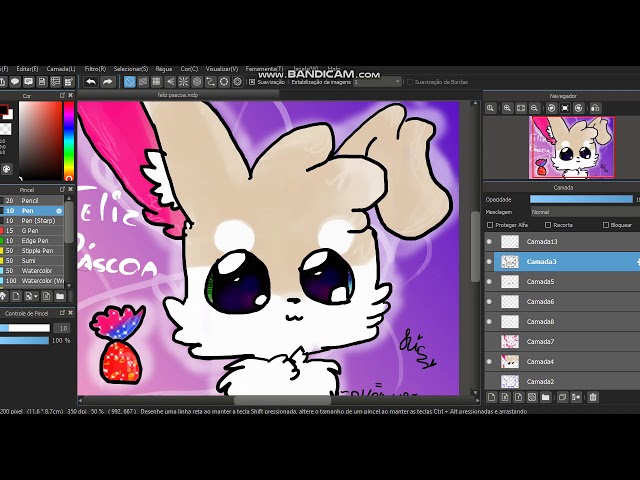
Task: Select the Pen (Sharp) brush
Action: tap(32, 220)
